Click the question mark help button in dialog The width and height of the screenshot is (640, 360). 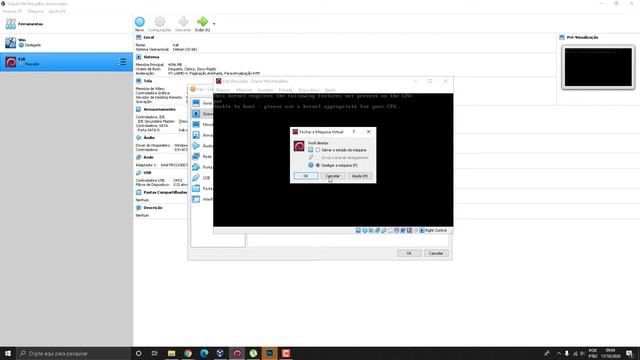click(x=354, y=132)
